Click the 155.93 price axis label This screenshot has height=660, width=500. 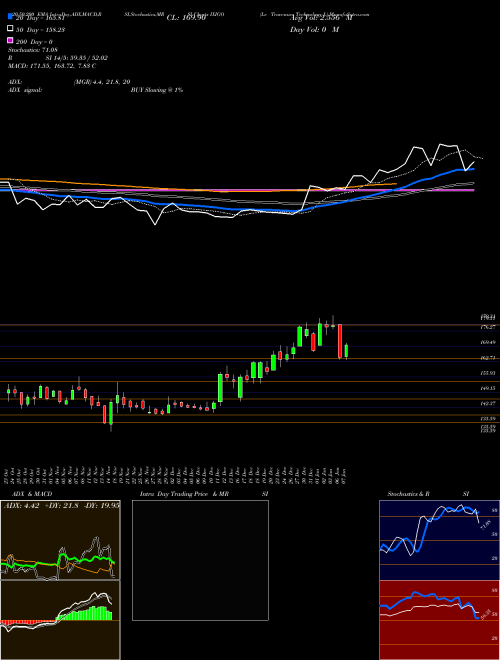[x=487, y=373]
